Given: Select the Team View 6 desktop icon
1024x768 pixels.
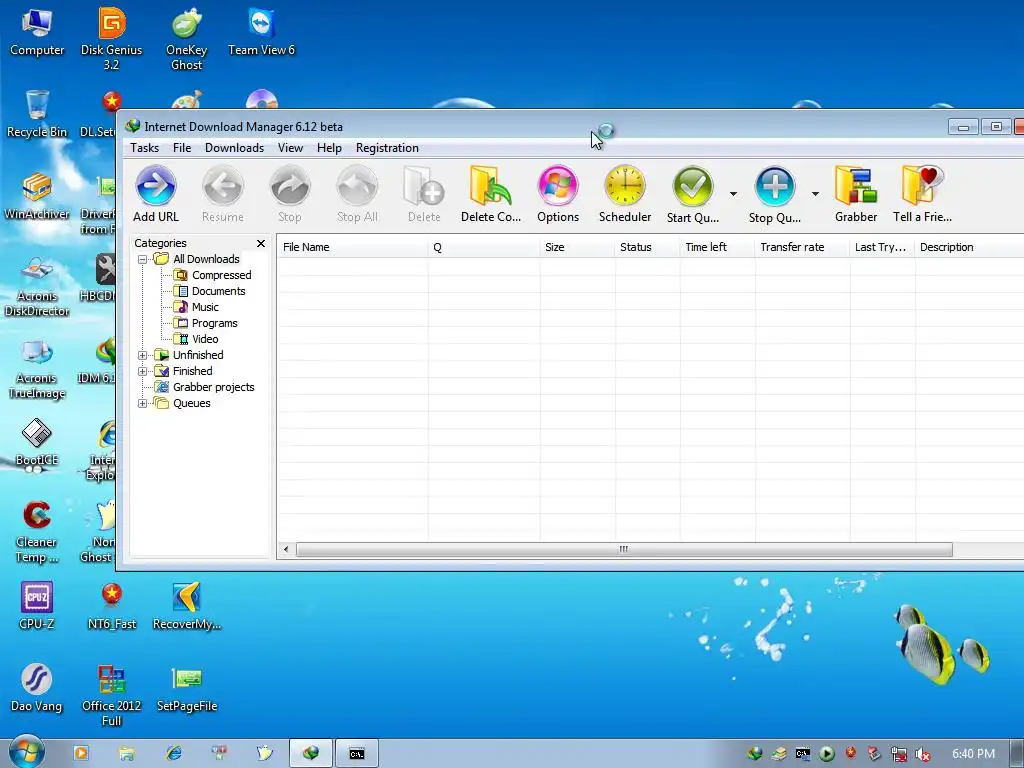Looking at the screenshot, I should pyautogui.click(x=261, y=33).
